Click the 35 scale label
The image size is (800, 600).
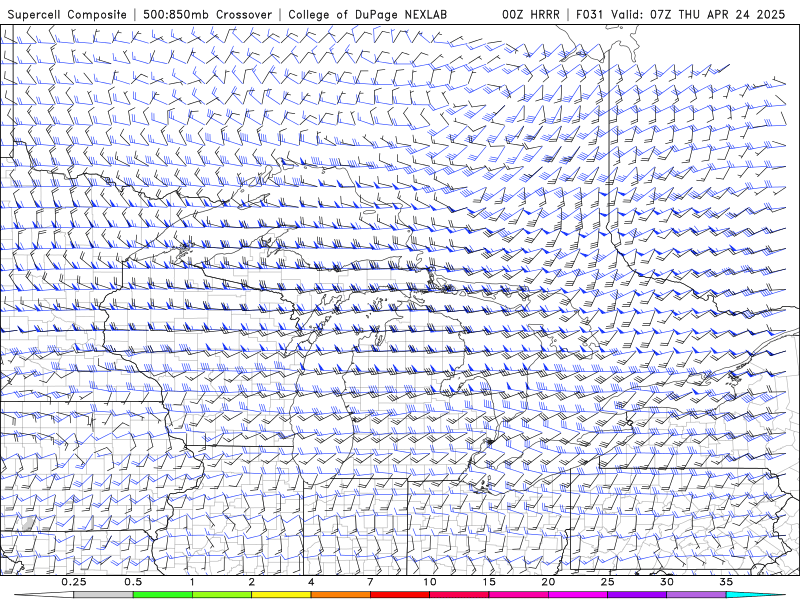point(726,582)
